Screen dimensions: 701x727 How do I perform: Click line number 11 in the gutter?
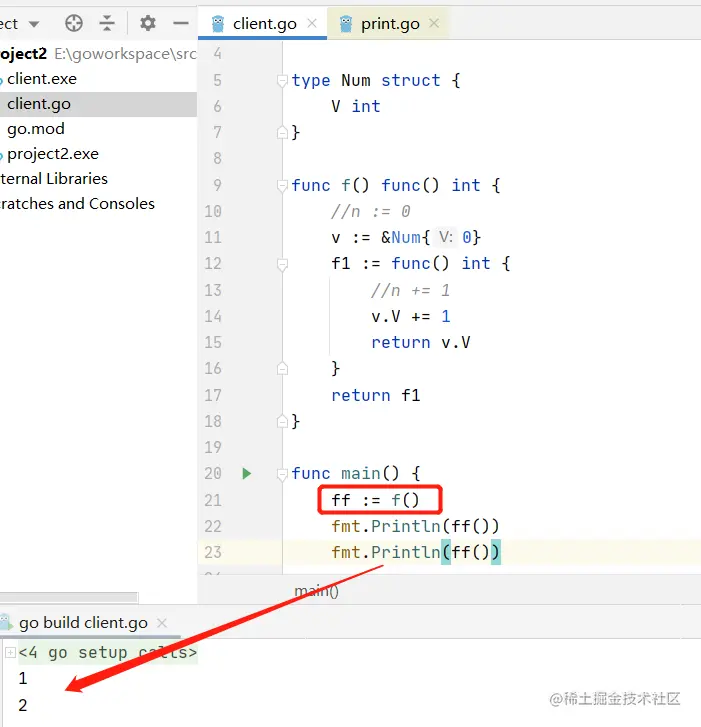(213, 237)
